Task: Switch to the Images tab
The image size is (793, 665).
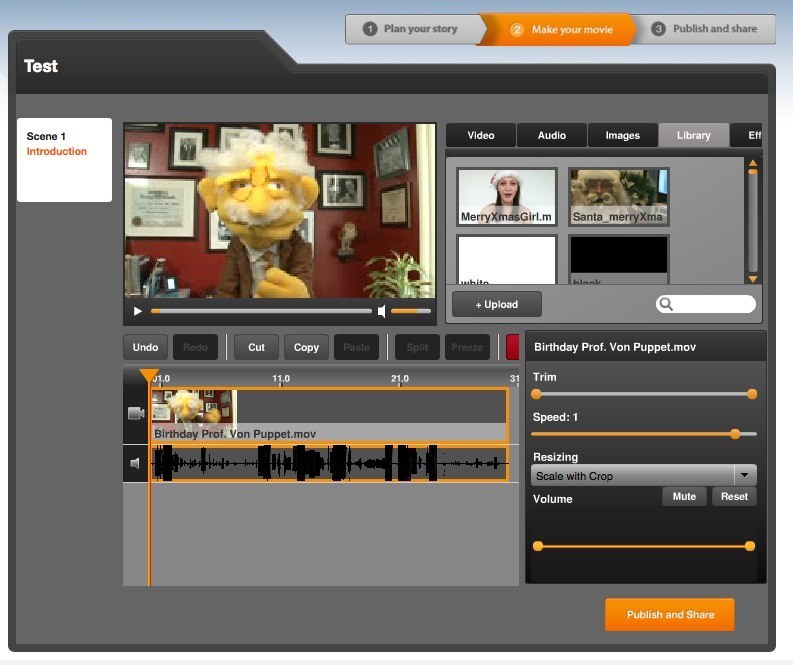Action: (622, 136)
